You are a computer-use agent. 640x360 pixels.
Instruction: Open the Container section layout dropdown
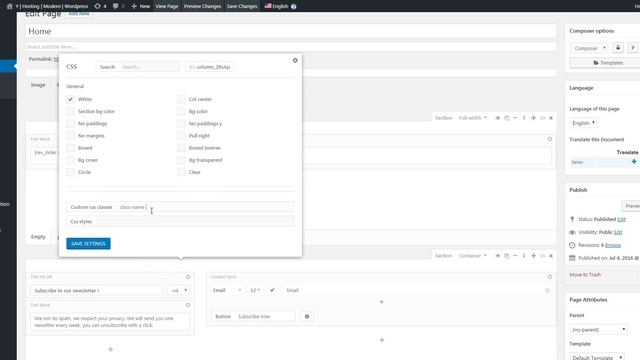point(472,256)
